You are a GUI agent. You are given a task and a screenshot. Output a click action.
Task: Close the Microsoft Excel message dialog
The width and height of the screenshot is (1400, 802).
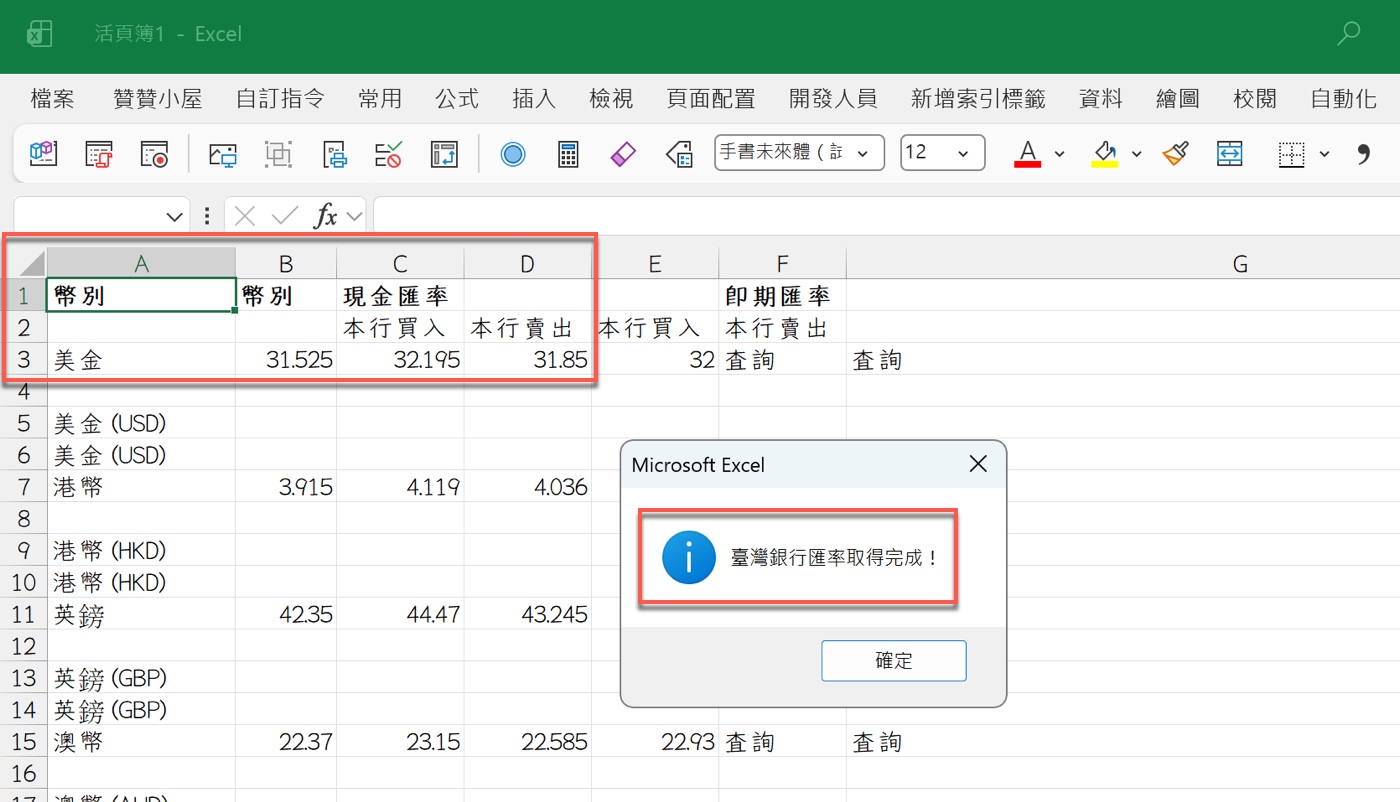978,464
